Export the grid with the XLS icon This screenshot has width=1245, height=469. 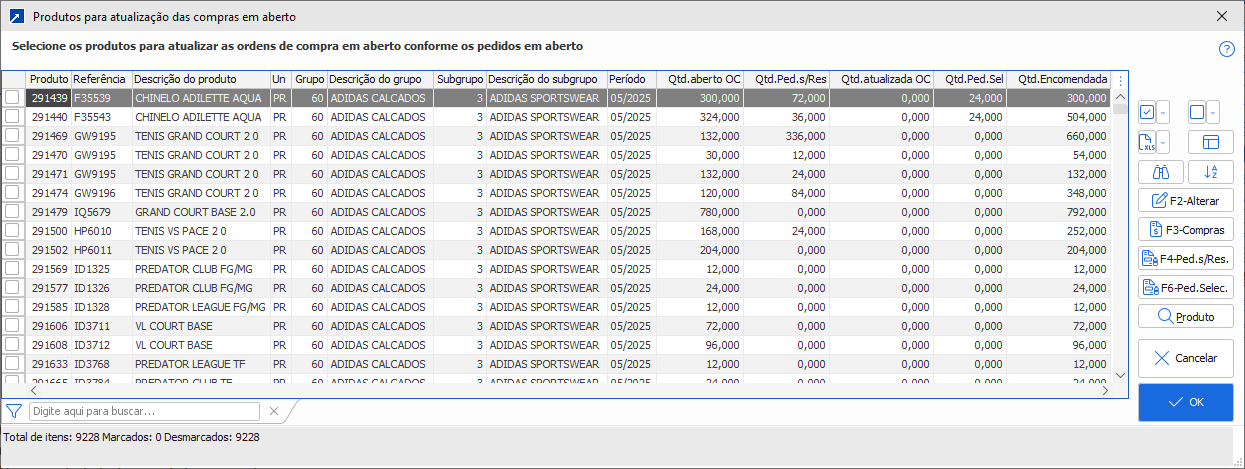(1148, 142)
